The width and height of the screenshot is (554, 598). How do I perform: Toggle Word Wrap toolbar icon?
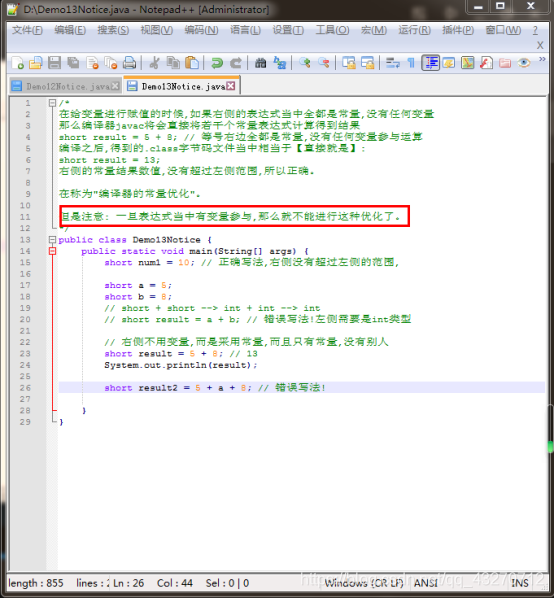coord(392,63)
